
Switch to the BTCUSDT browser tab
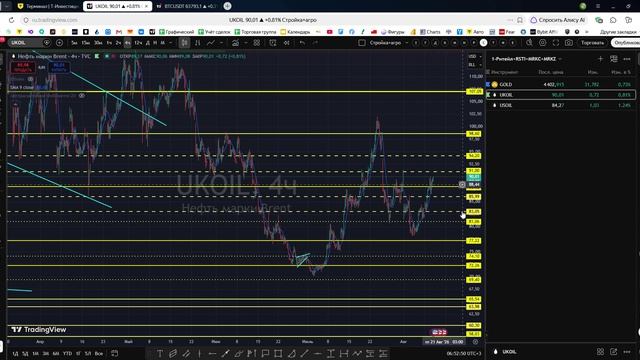point(187,6)
